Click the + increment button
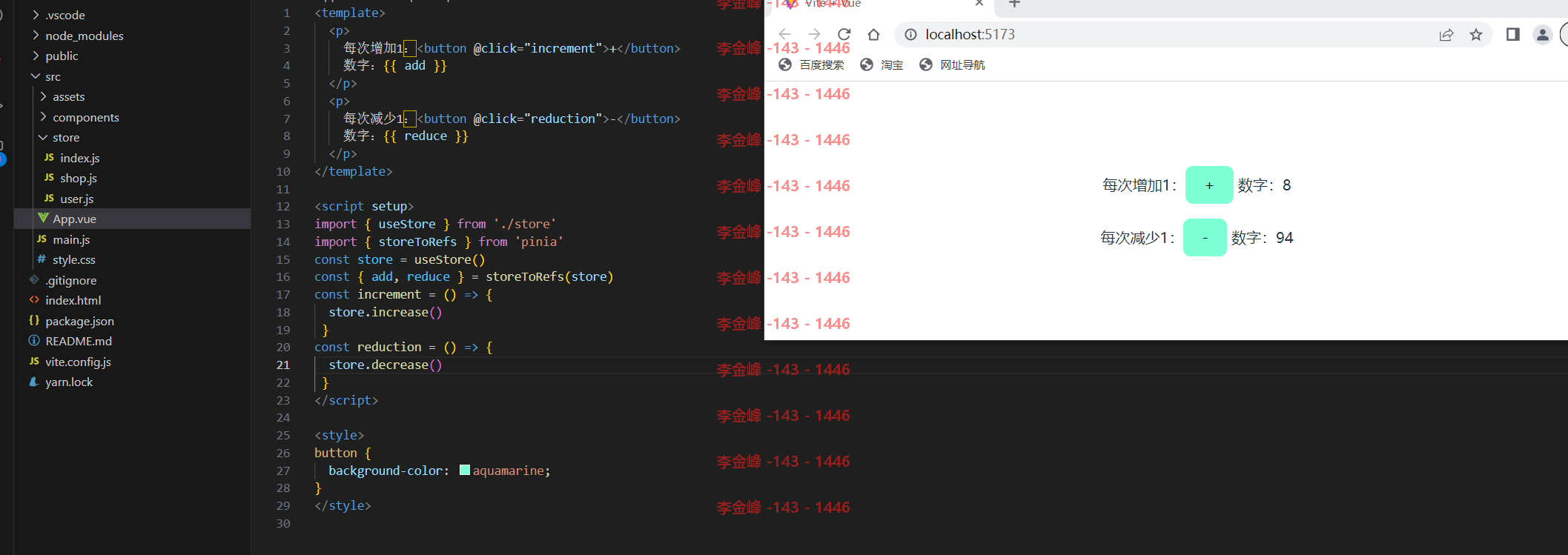This screenshot has height=555, width=1568. [1209, 185]
